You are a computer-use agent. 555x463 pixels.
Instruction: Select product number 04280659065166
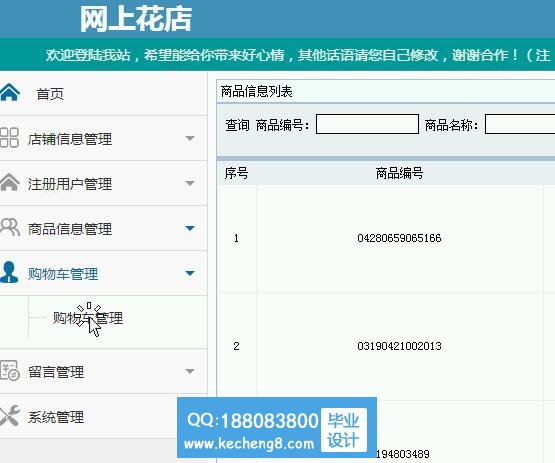click(x=399, y=238)
